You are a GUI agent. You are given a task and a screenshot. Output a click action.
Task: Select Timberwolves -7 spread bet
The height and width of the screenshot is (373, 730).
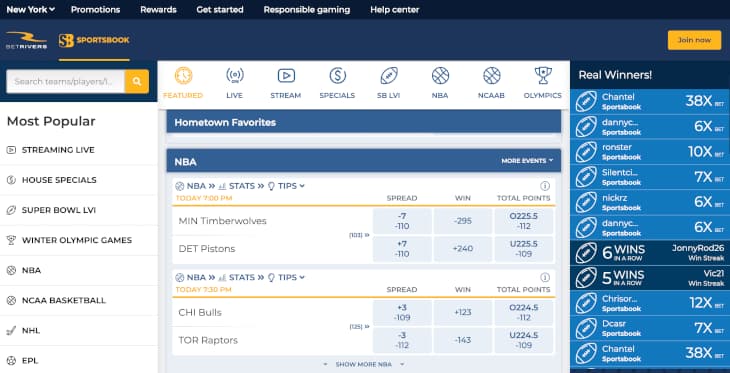[402, 221]
